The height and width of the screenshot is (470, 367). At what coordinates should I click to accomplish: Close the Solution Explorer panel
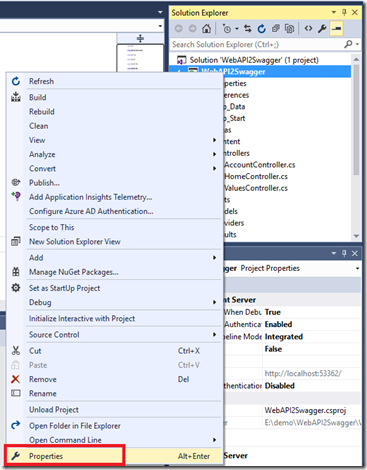click(x=355, y=12)
